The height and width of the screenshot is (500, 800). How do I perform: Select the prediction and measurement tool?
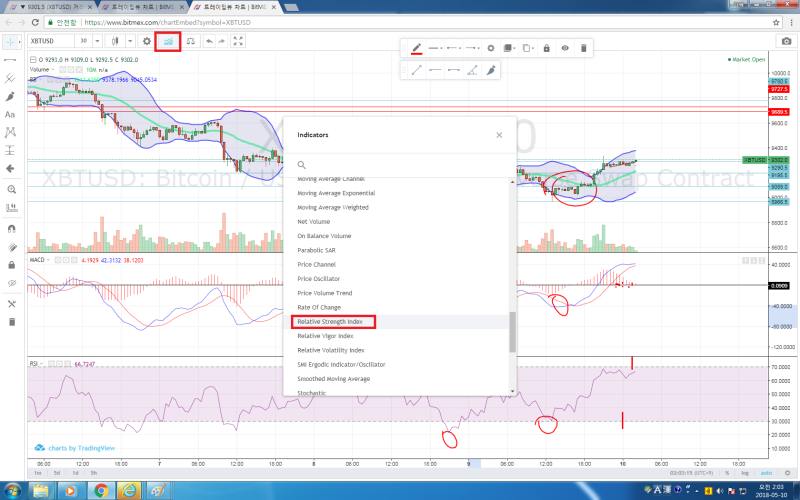pyautogui.click(x=10, y=150)
